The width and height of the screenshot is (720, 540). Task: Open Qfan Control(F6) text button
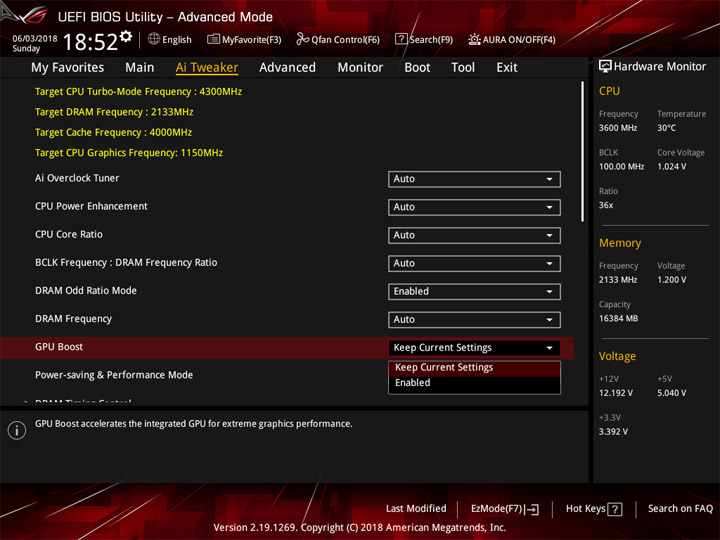tap(345, 39)
